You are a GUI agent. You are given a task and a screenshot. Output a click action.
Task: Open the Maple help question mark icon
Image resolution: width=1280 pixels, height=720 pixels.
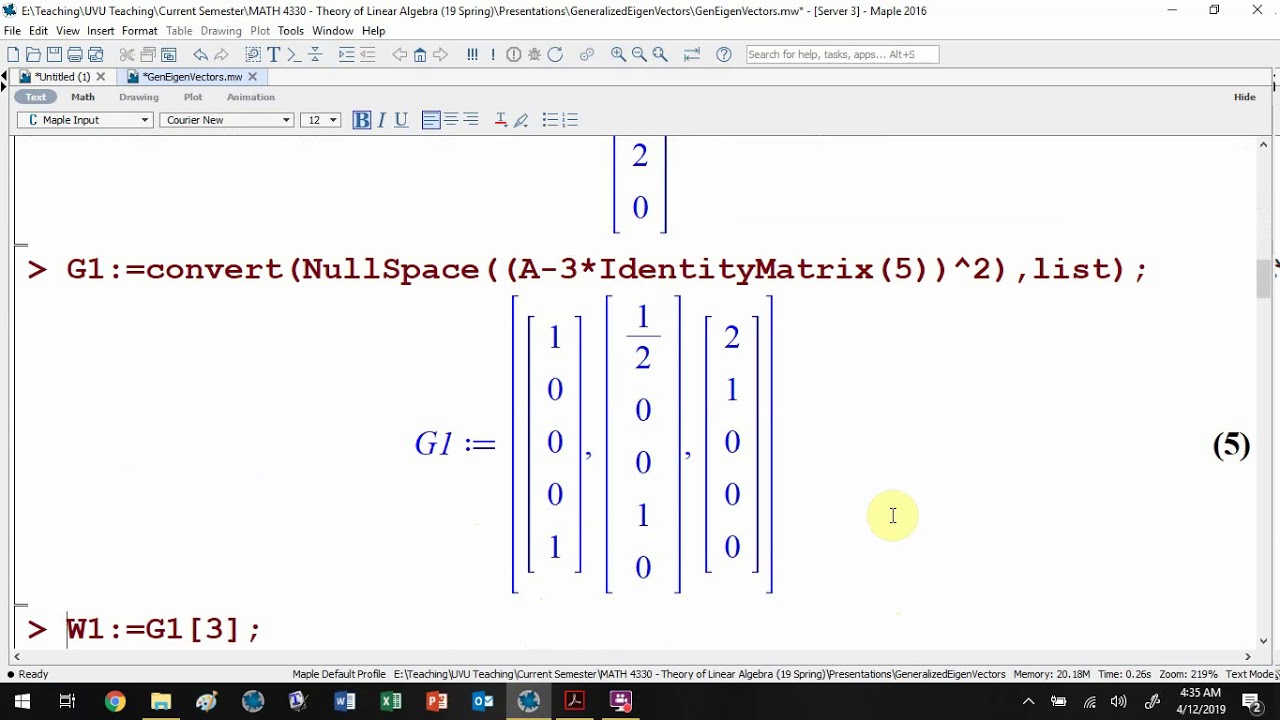click(724, 54)
